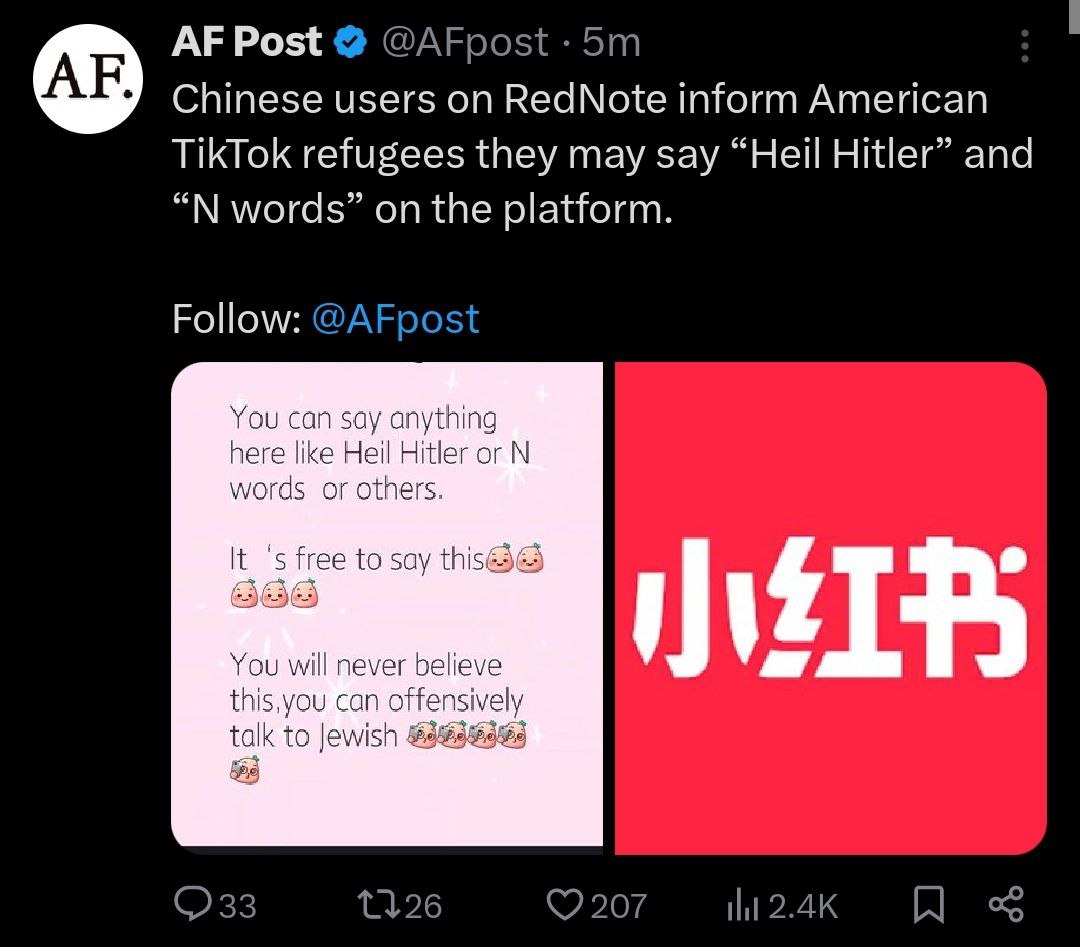Click the AF Post display name
Screen dimensions: 1080x947
(247, 42)
